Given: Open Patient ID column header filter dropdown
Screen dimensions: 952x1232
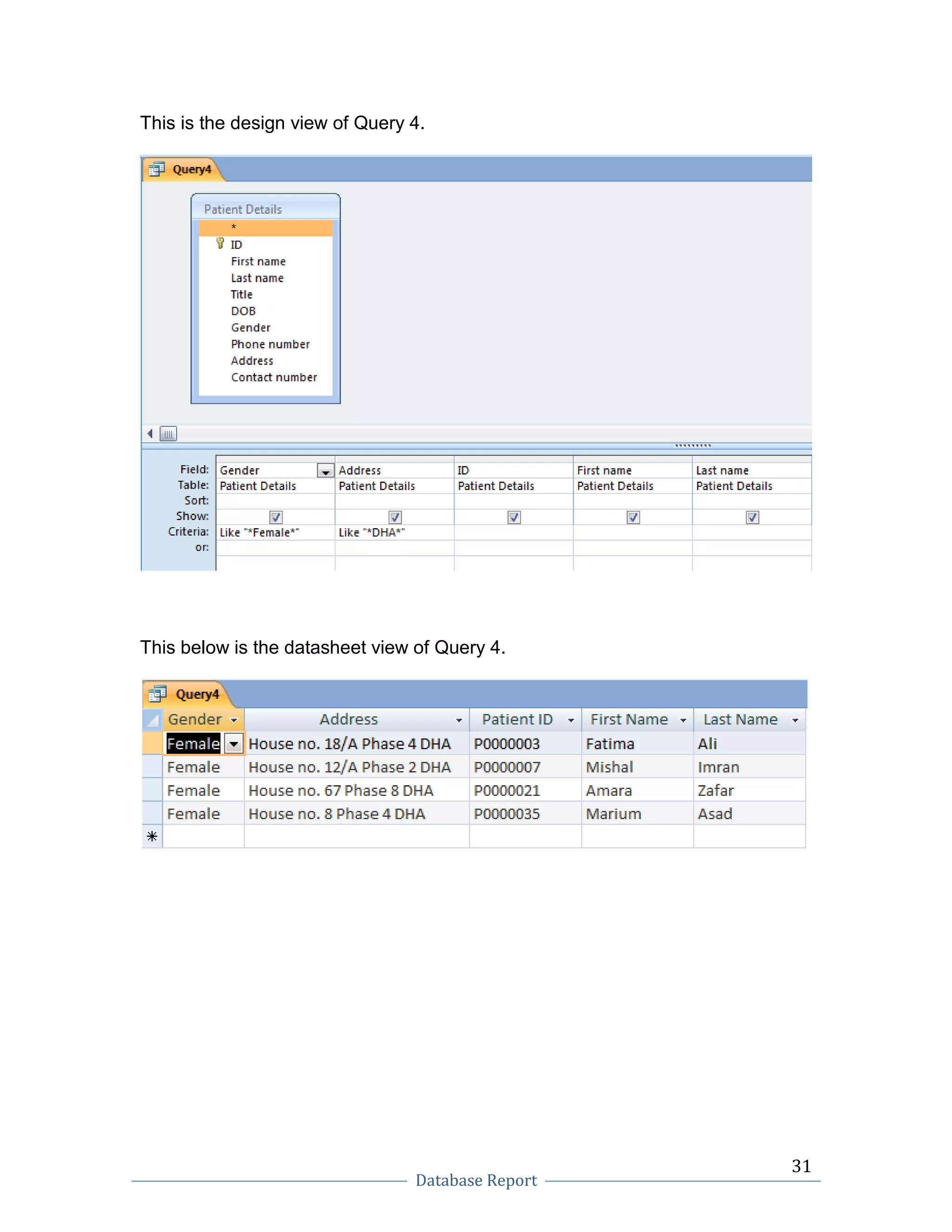Looking at the screenshot, I should click(571, 720).
